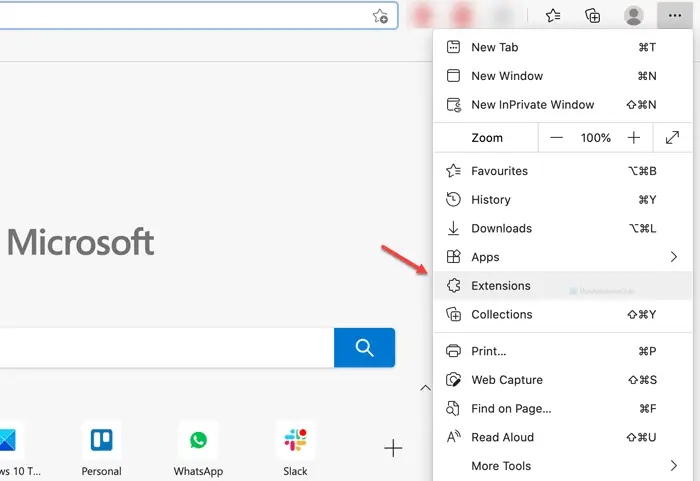
Task: Click the InPrivate window icon
Action: click(x=454, y=105)
